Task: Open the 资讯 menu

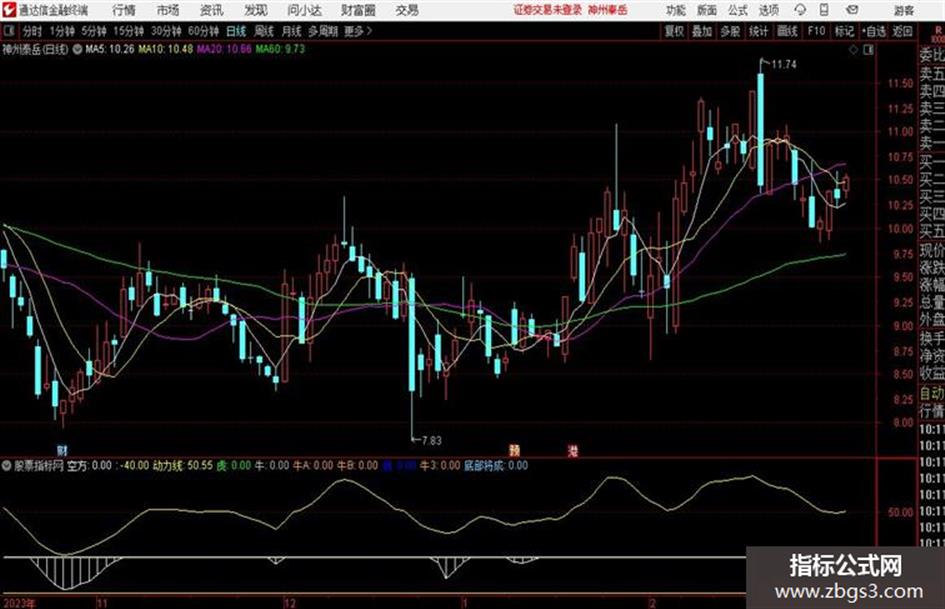Action: [212, 10]
